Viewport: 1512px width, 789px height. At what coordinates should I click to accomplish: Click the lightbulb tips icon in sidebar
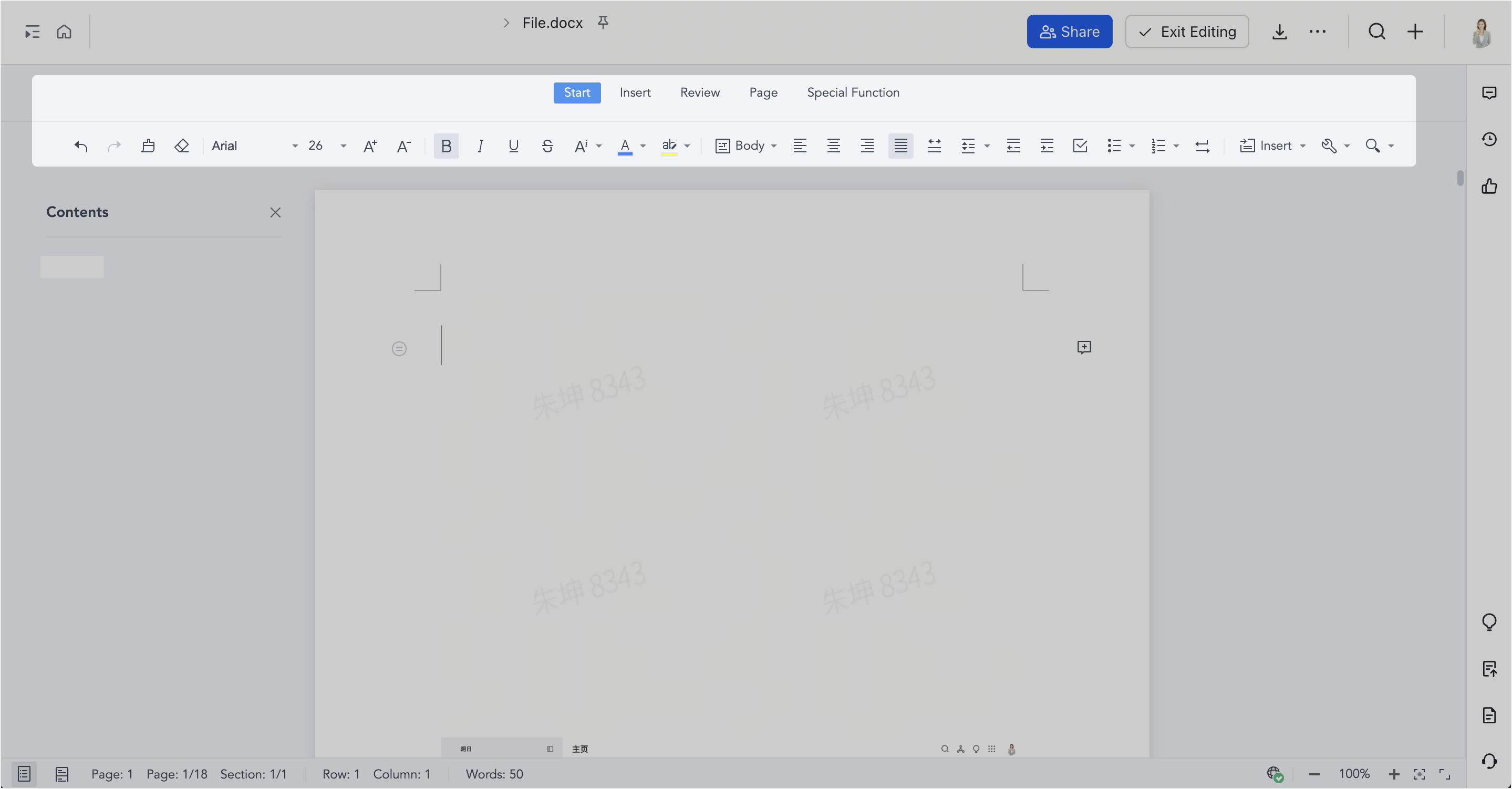(1489, 622)
